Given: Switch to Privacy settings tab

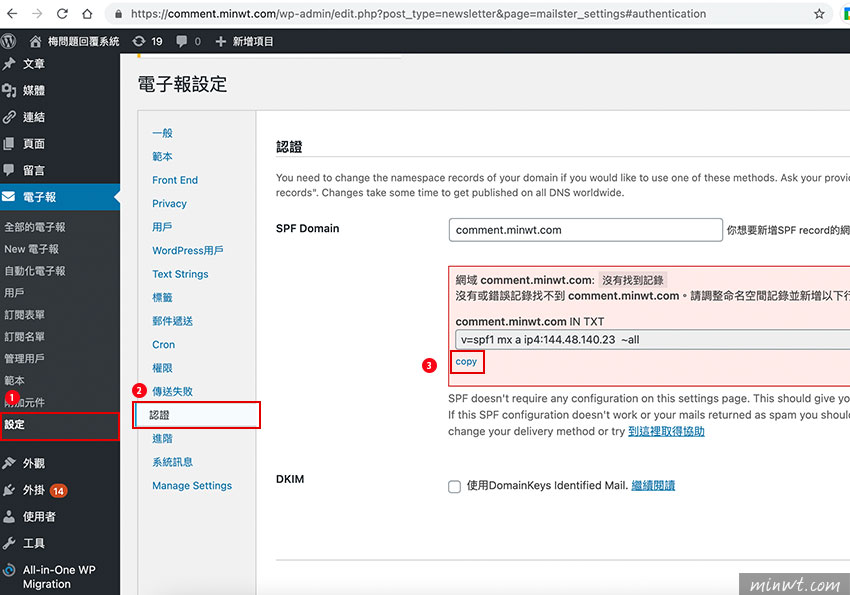Looking at the screenshot, I should [170, 203].
